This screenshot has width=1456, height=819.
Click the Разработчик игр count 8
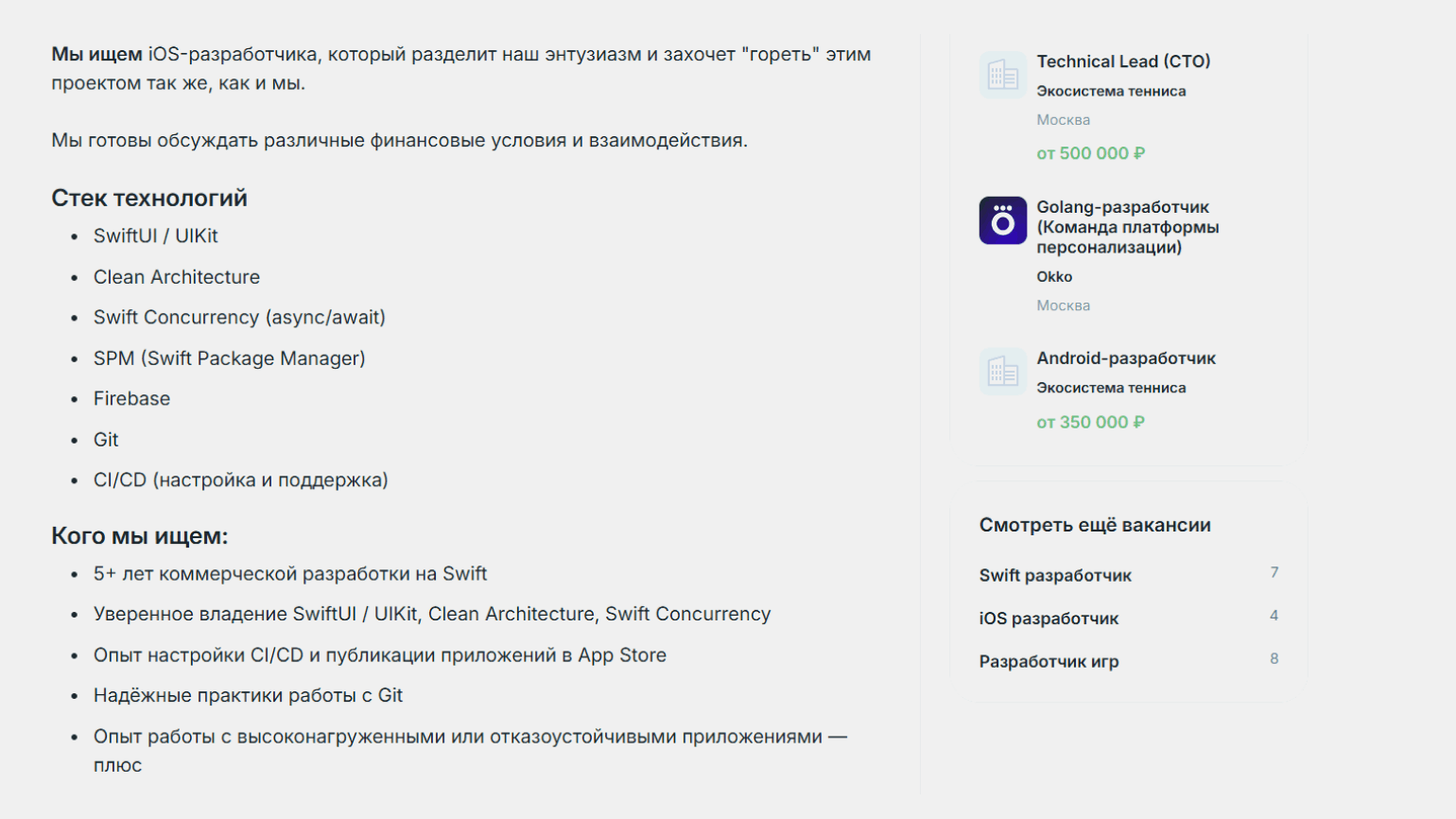(1274, 659)
